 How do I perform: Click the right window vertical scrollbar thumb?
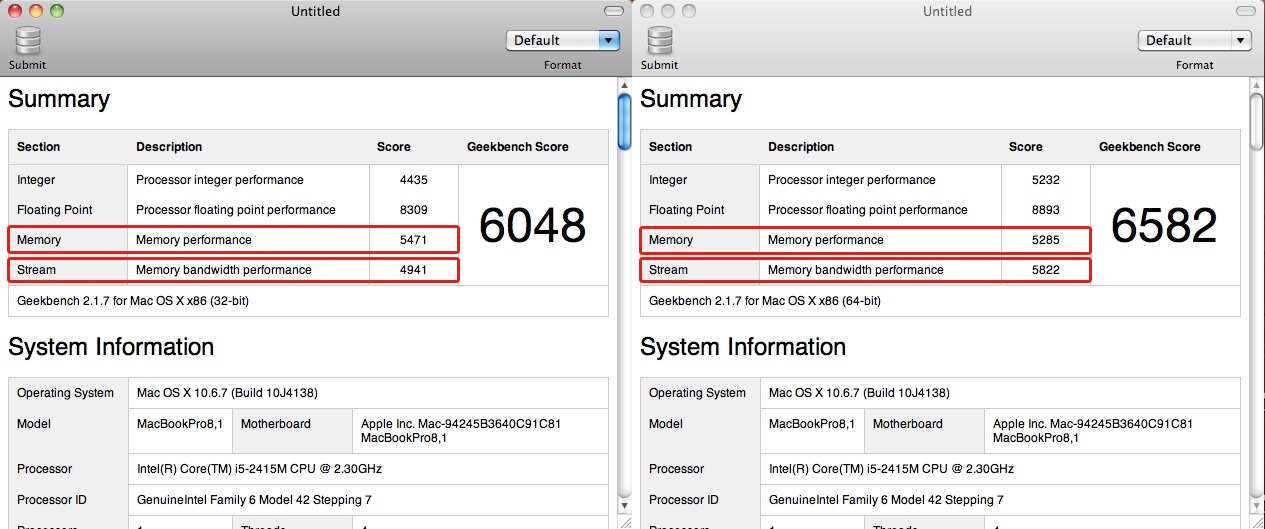tap(1256, 122)
